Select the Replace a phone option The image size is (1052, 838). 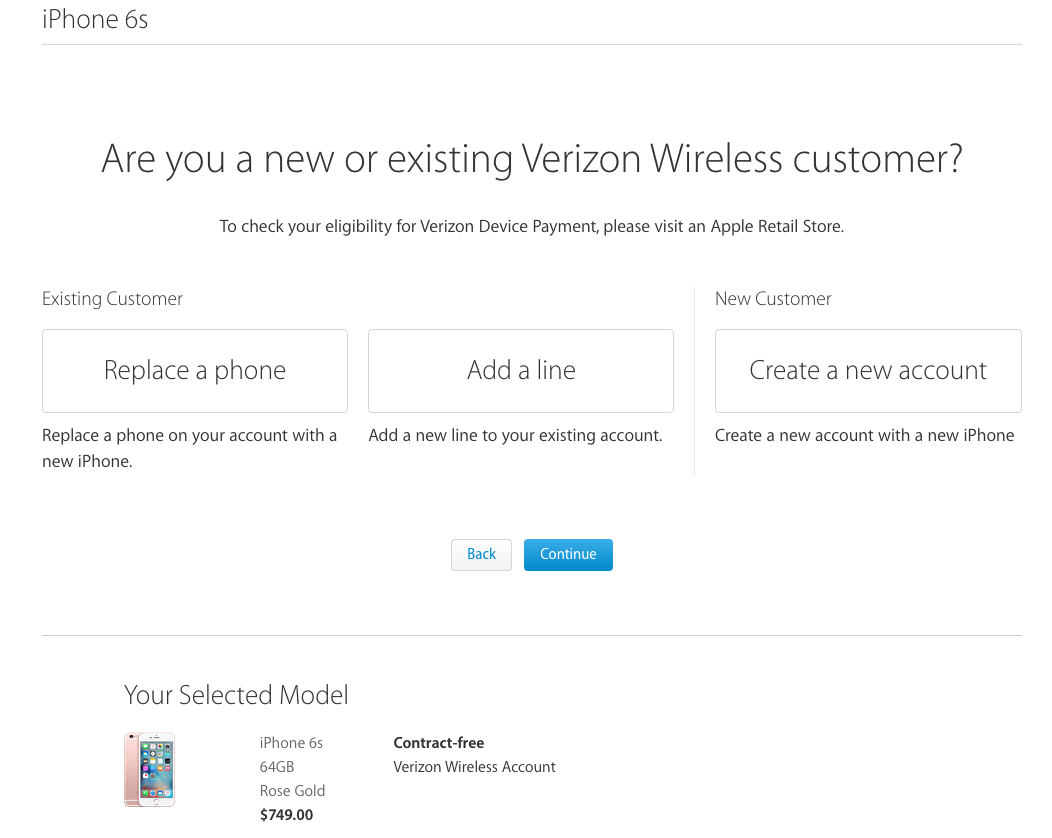(195, 370)
